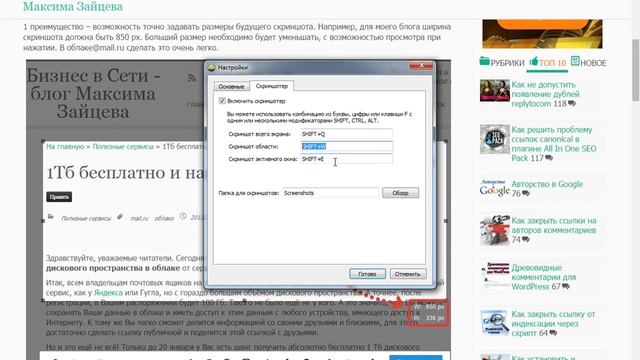Image resolution: width=640 pixels, height=360 pixels.
Task: Open the Авторство в Google link
Action: pos(547,184)
